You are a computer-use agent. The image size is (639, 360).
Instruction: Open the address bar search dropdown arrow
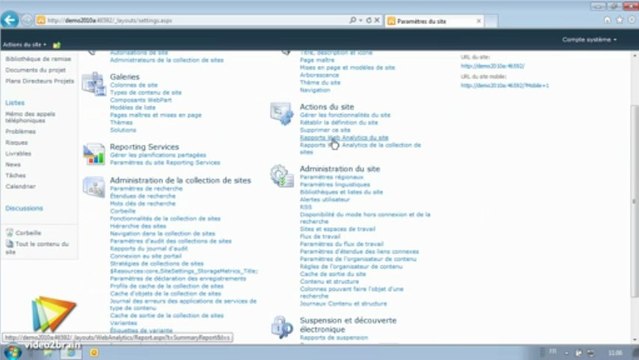(x=361, y=20)
